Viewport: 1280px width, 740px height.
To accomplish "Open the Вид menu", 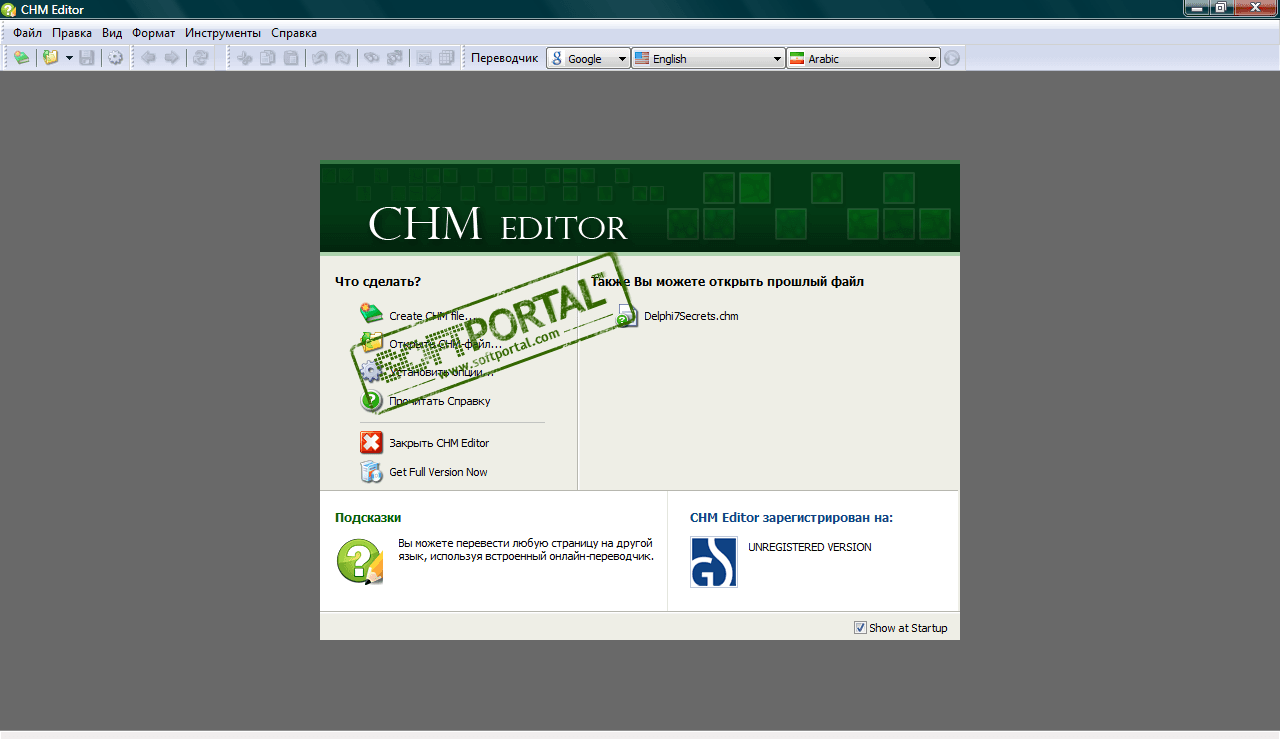I will pyautogui.click(x=112, y=33).
